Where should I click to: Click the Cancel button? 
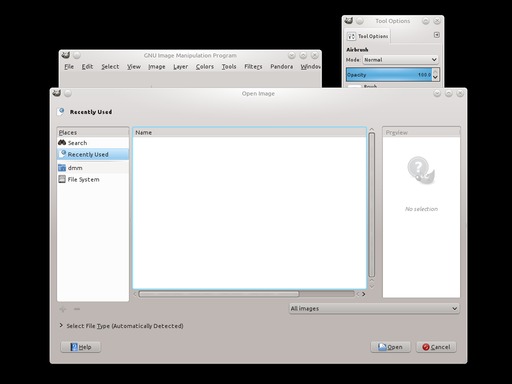pyautogui.click(x=436, y=347)
